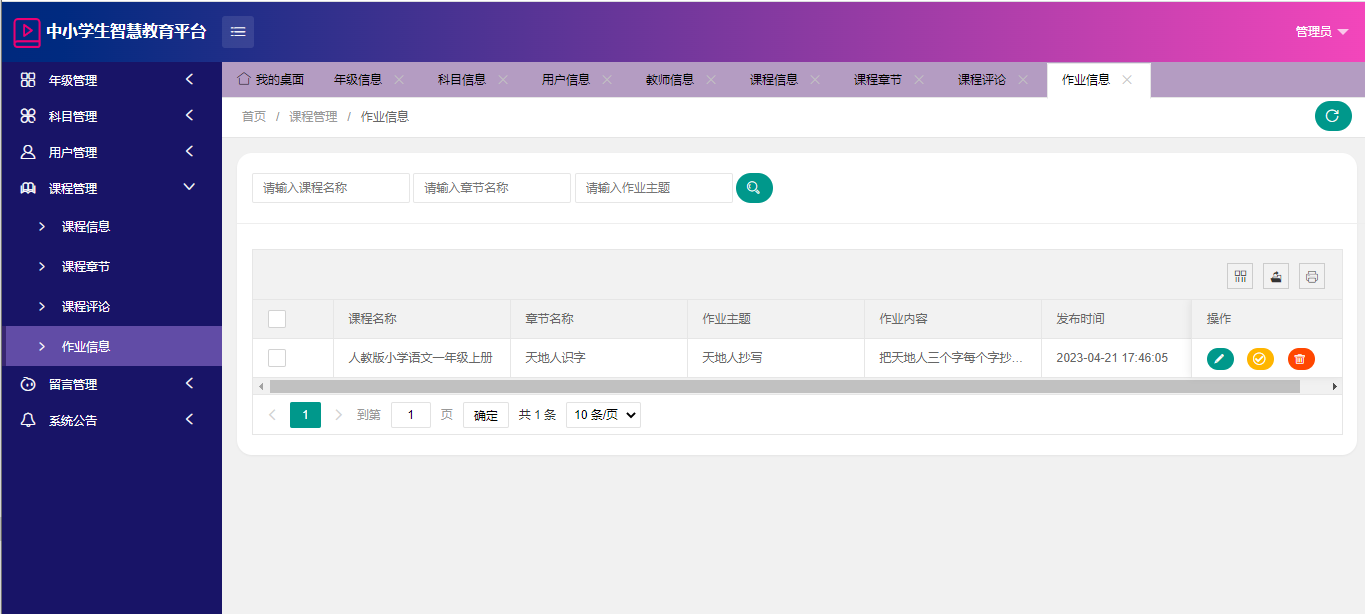
Task: Expand the 系统公告 menu
Action: point(189,420)
